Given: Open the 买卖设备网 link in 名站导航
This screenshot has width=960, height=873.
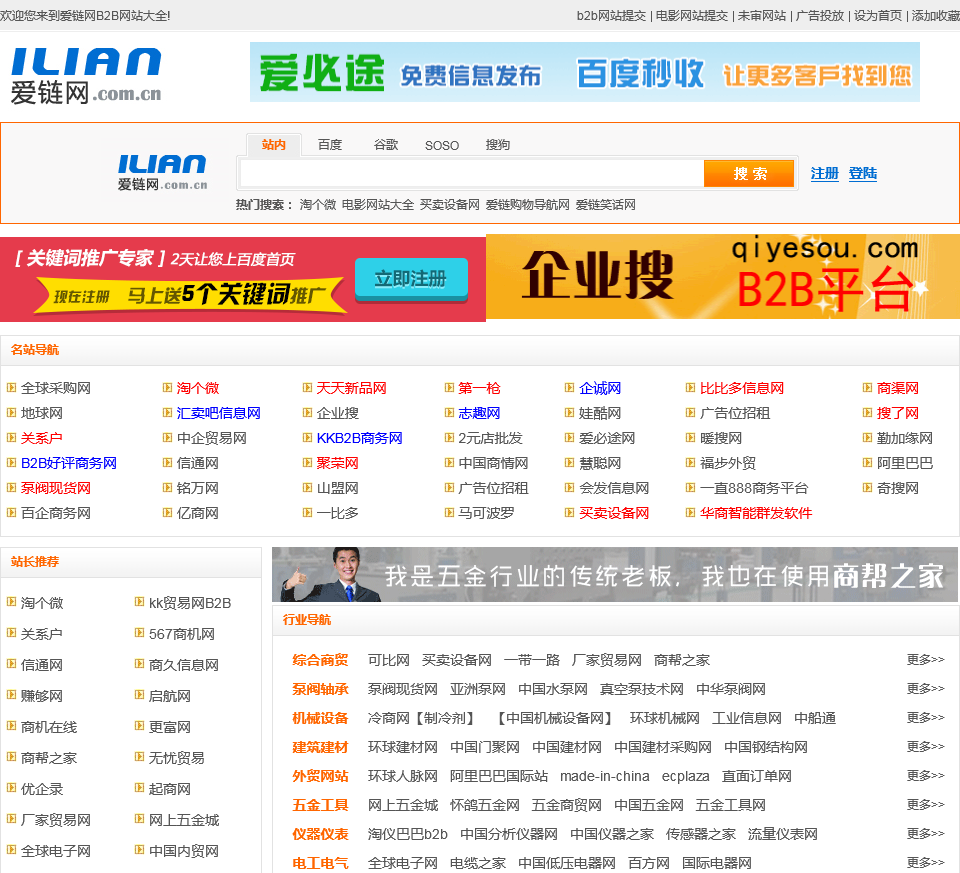Looking at the screenshot, I should coord(614,514).
